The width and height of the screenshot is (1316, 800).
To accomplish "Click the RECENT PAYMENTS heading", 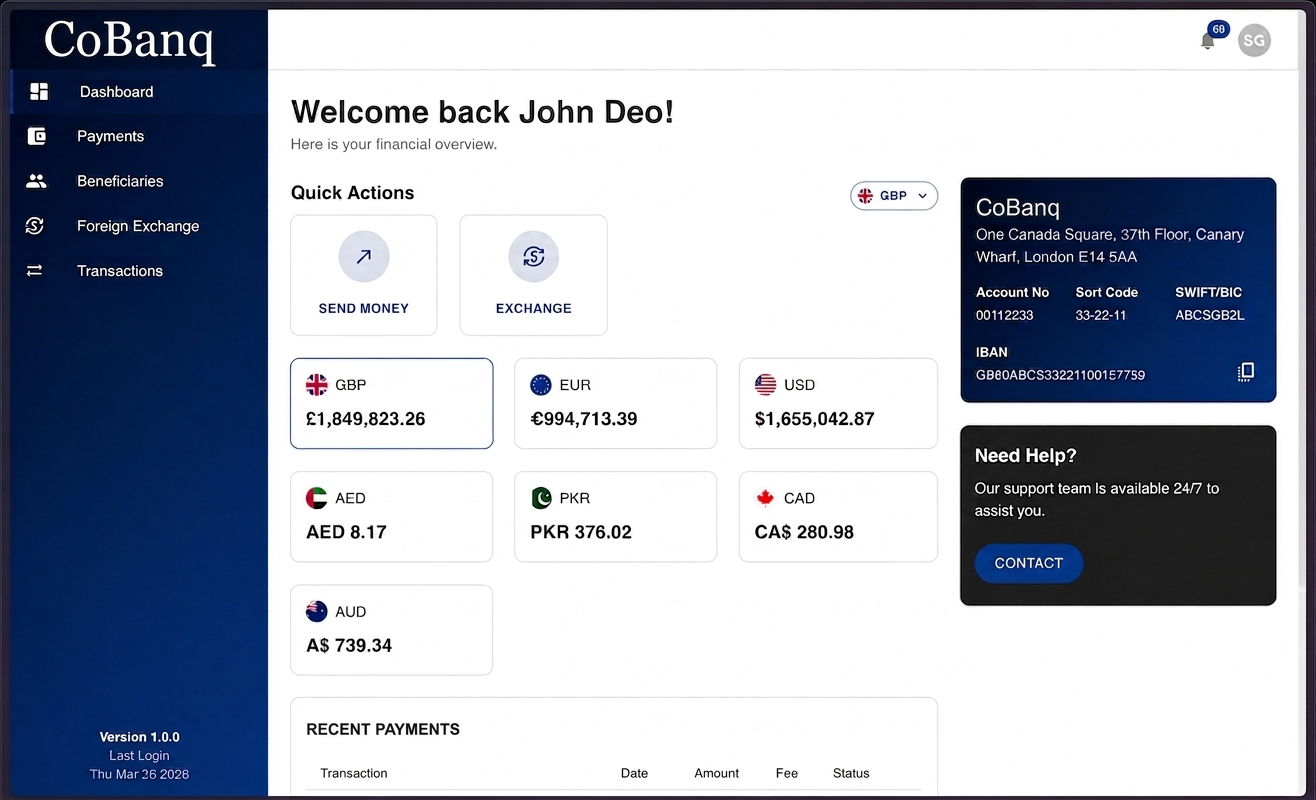I will click(383, 729).
